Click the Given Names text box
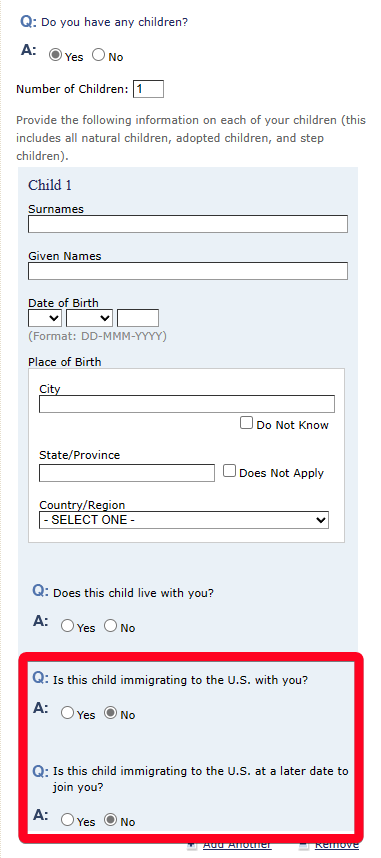The image size is (381, 858). (188, 271)
